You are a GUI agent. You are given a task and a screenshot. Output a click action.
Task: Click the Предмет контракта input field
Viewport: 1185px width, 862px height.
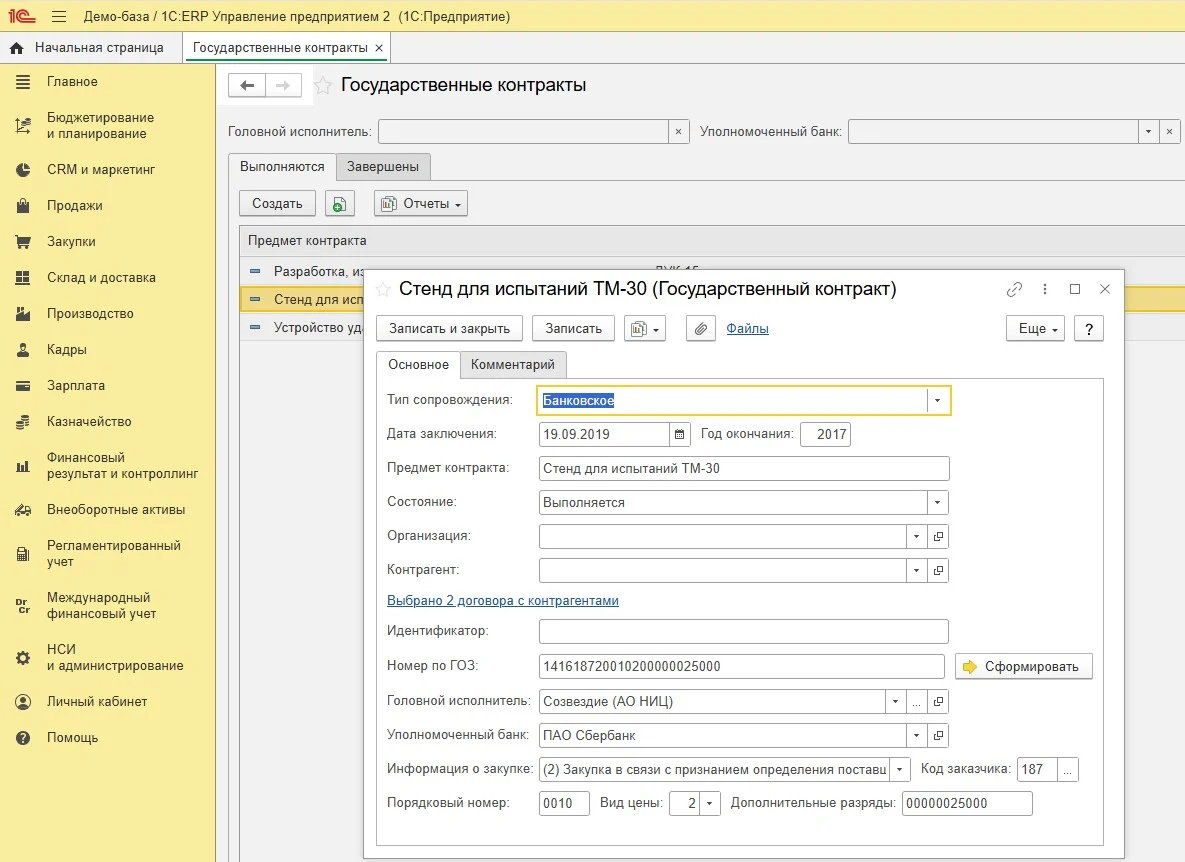[x=744, y=468]
